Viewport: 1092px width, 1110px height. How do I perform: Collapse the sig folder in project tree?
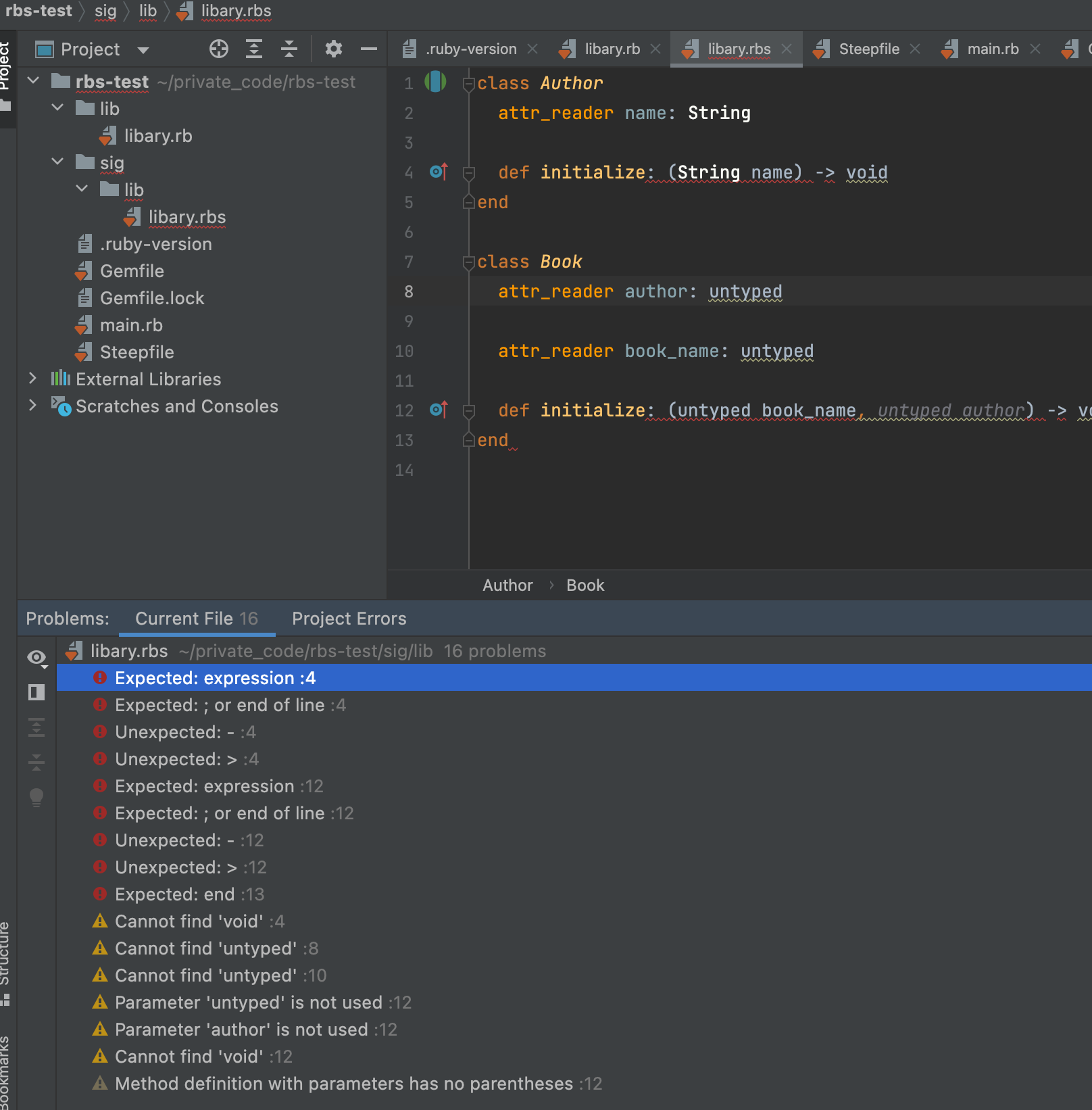(x=58, y=162)
